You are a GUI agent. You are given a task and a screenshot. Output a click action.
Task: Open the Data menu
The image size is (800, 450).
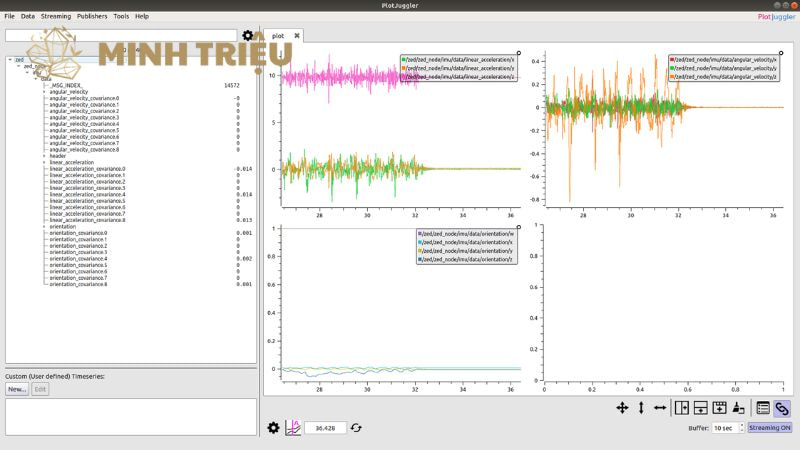click(x=28, y=16)
